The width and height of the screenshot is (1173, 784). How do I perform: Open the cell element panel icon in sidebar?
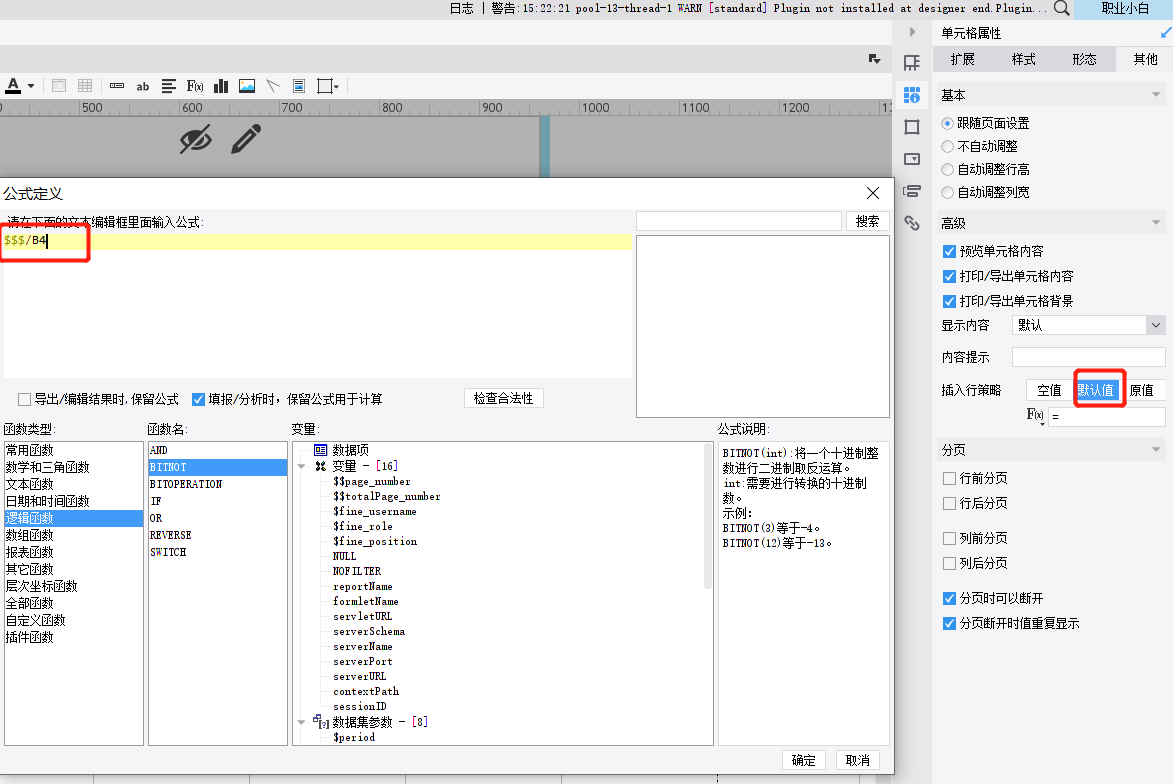(x=911, y=95)
